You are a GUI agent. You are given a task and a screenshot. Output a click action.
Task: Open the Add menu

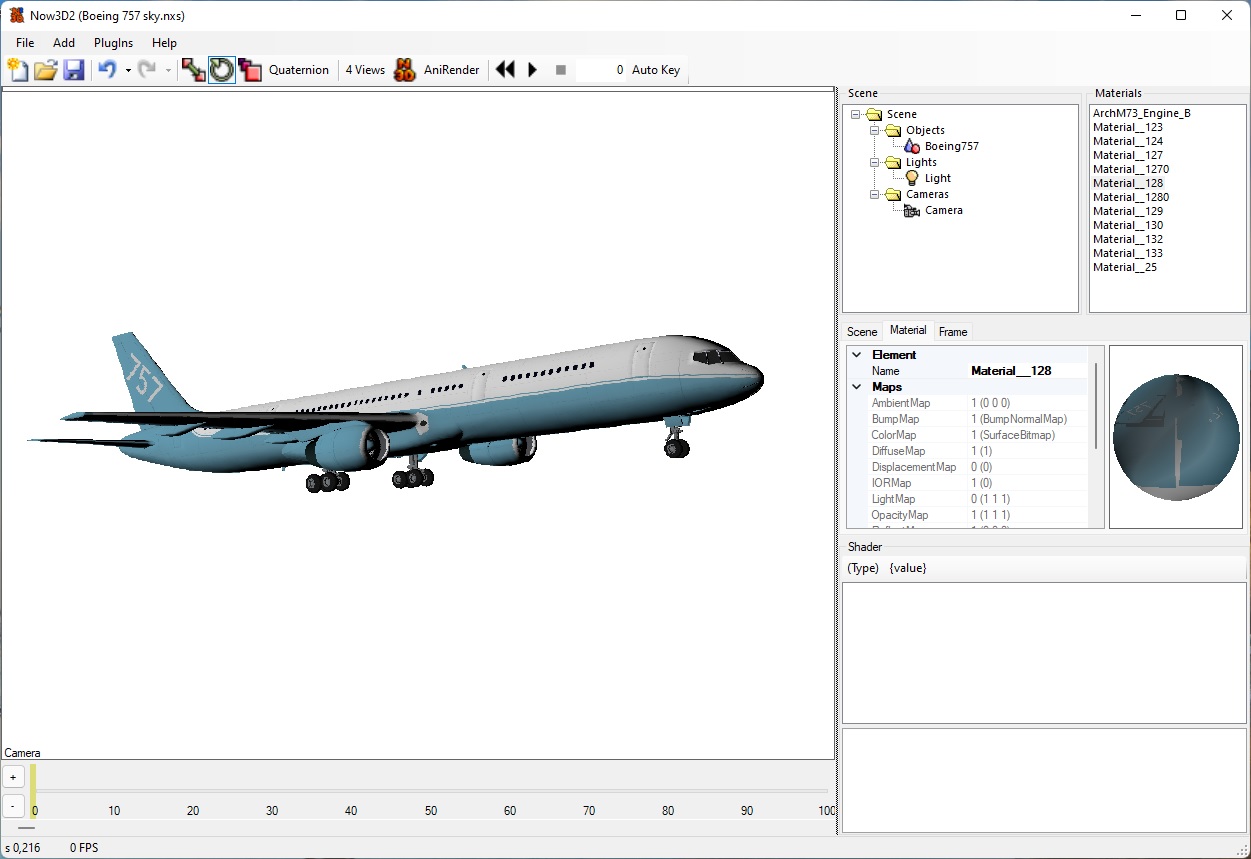[64, 43]
